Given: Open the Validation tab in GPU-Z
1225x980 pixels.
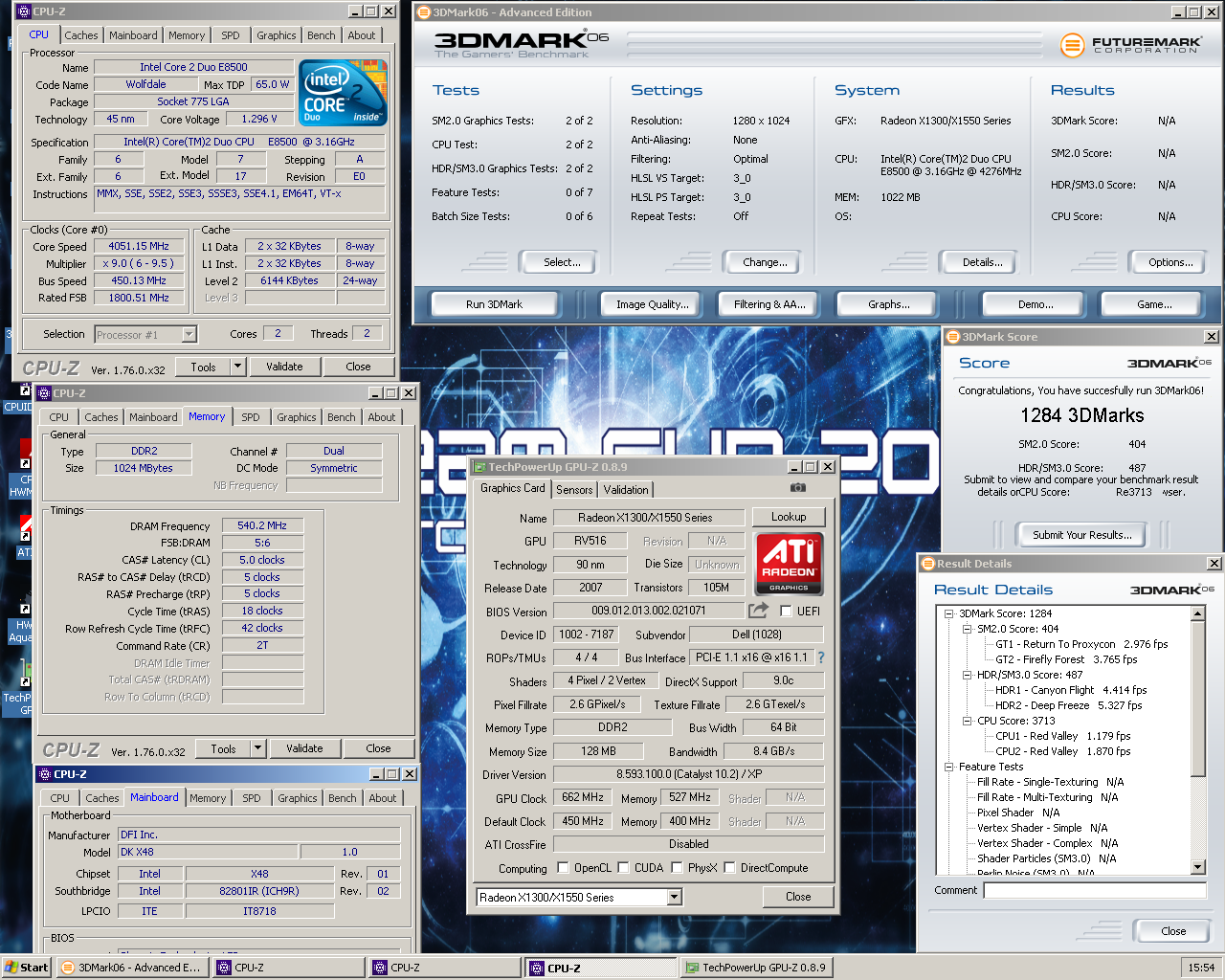Looking at the screenshot, I should click(626, 489).
